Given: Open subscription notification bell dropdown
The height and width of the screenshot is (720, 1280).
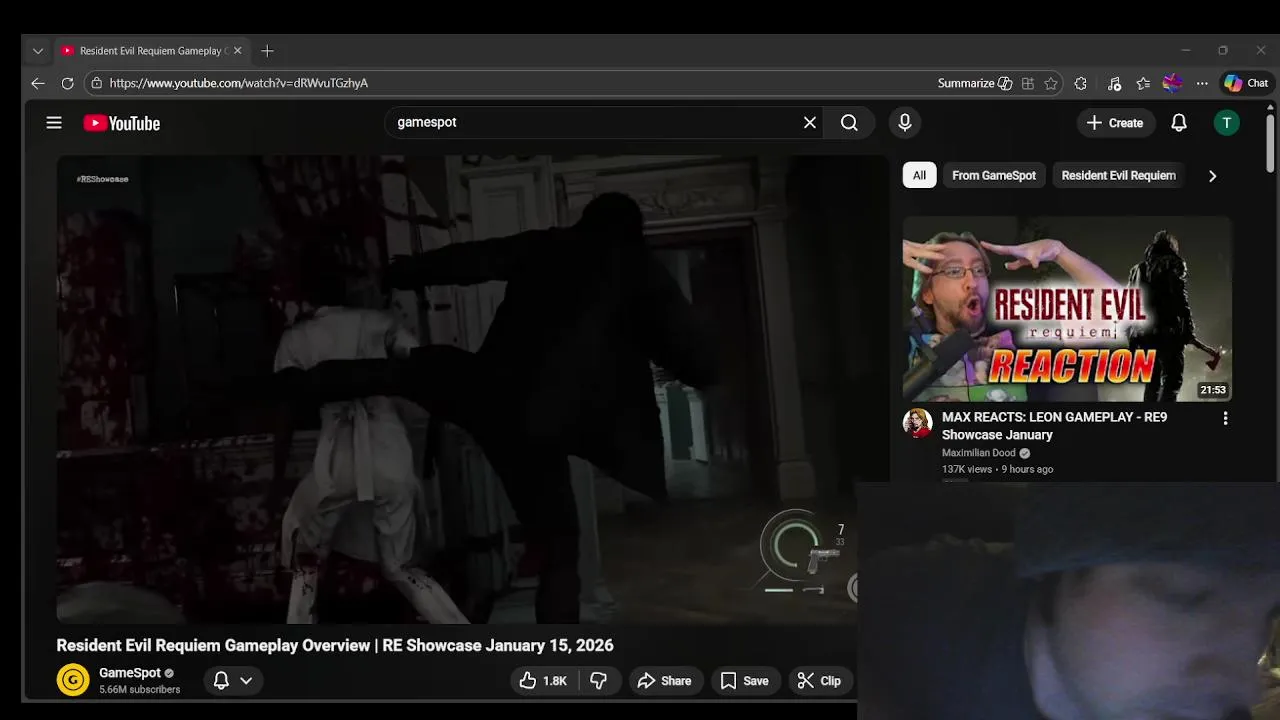Looking at the screenshot, I should pos(232,681).
